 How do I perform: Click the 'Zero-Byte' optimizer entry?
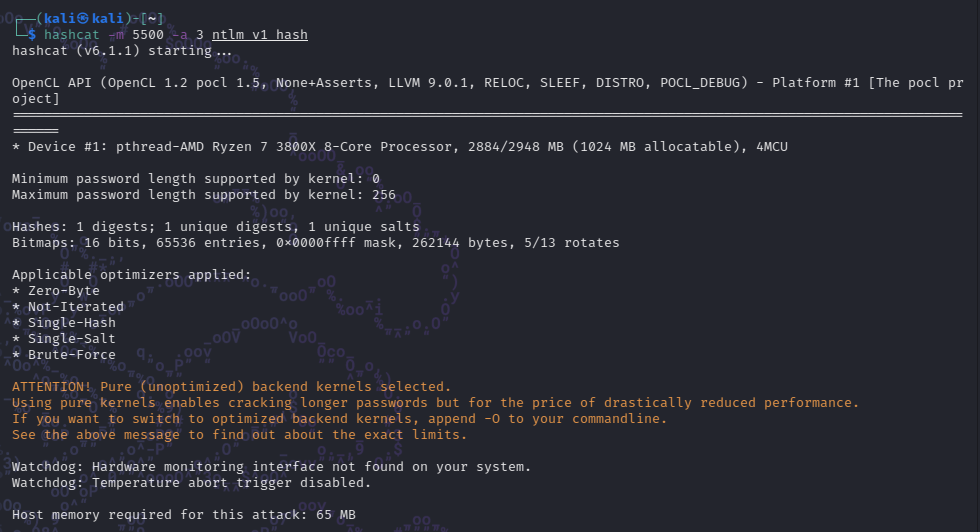(x=64, y=291)
